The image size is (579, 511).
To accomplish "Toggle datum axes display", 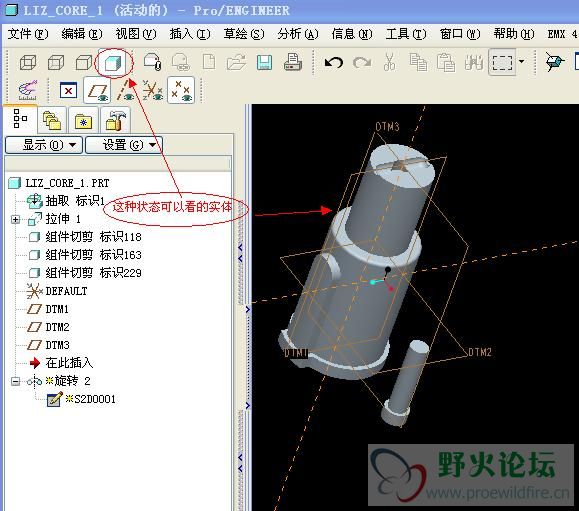I will pyautogui.click(x=125, y=90).
